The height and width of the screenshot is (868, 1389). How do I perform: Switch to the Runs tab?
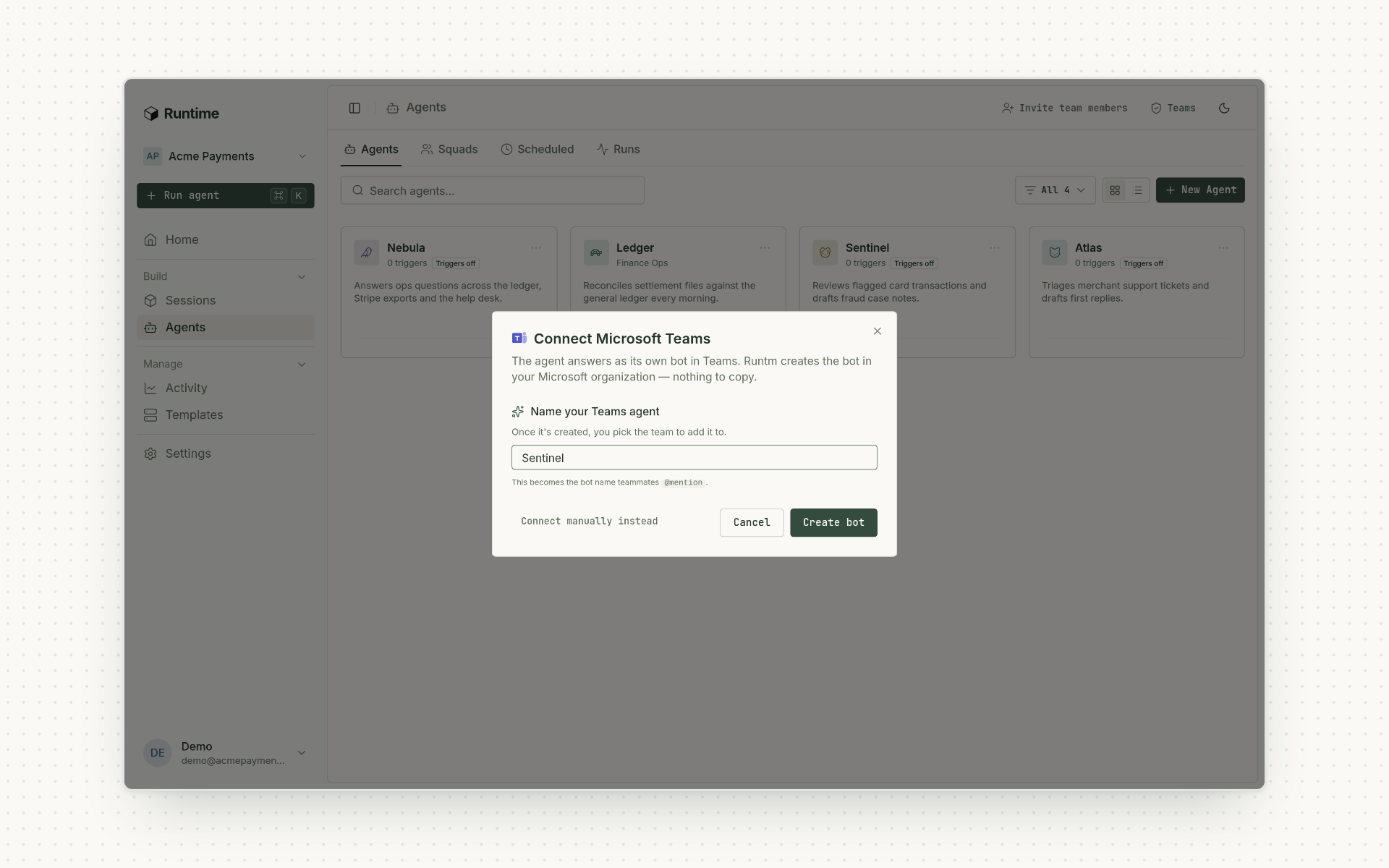(618, 149)
